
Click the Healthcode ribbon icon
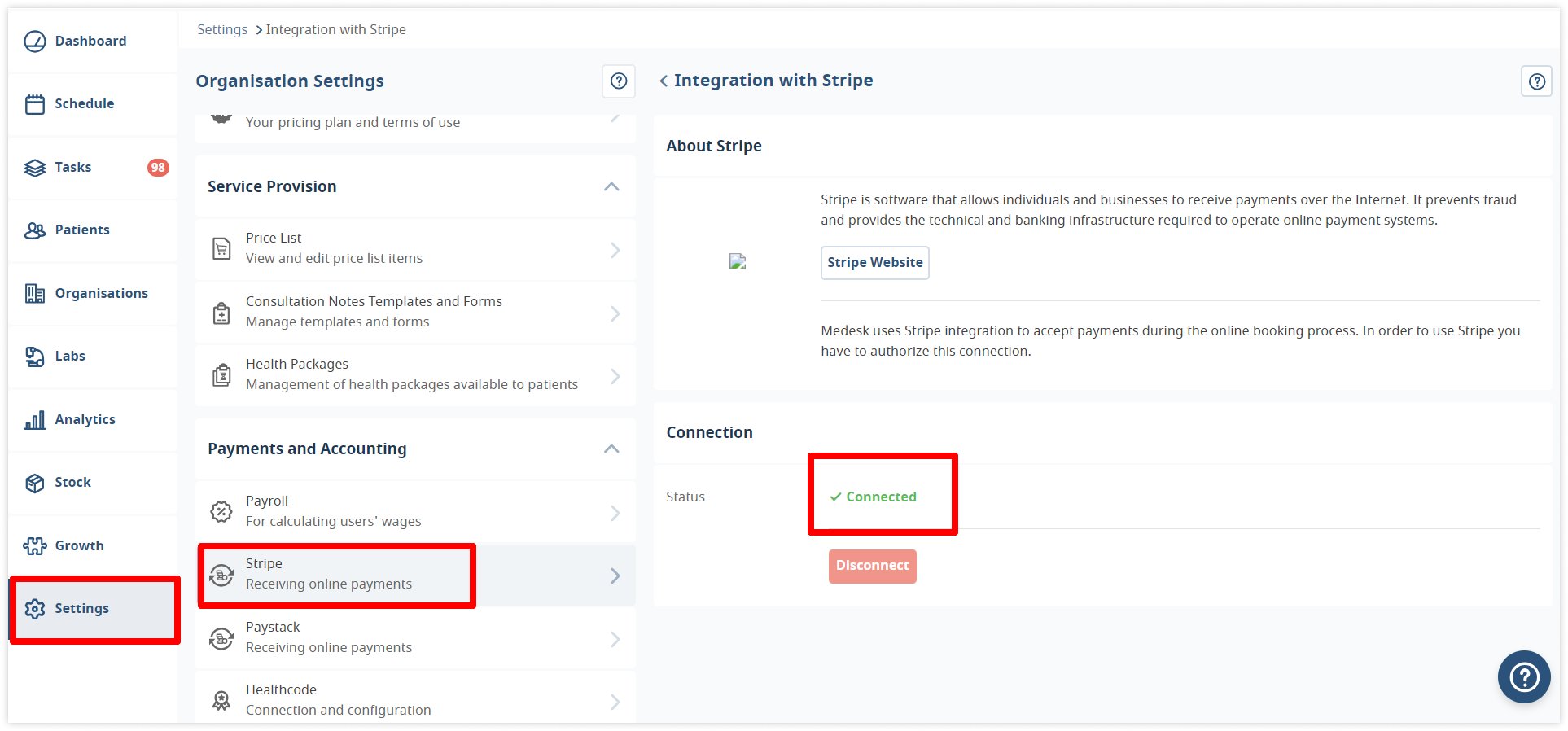tap(221, 700)
